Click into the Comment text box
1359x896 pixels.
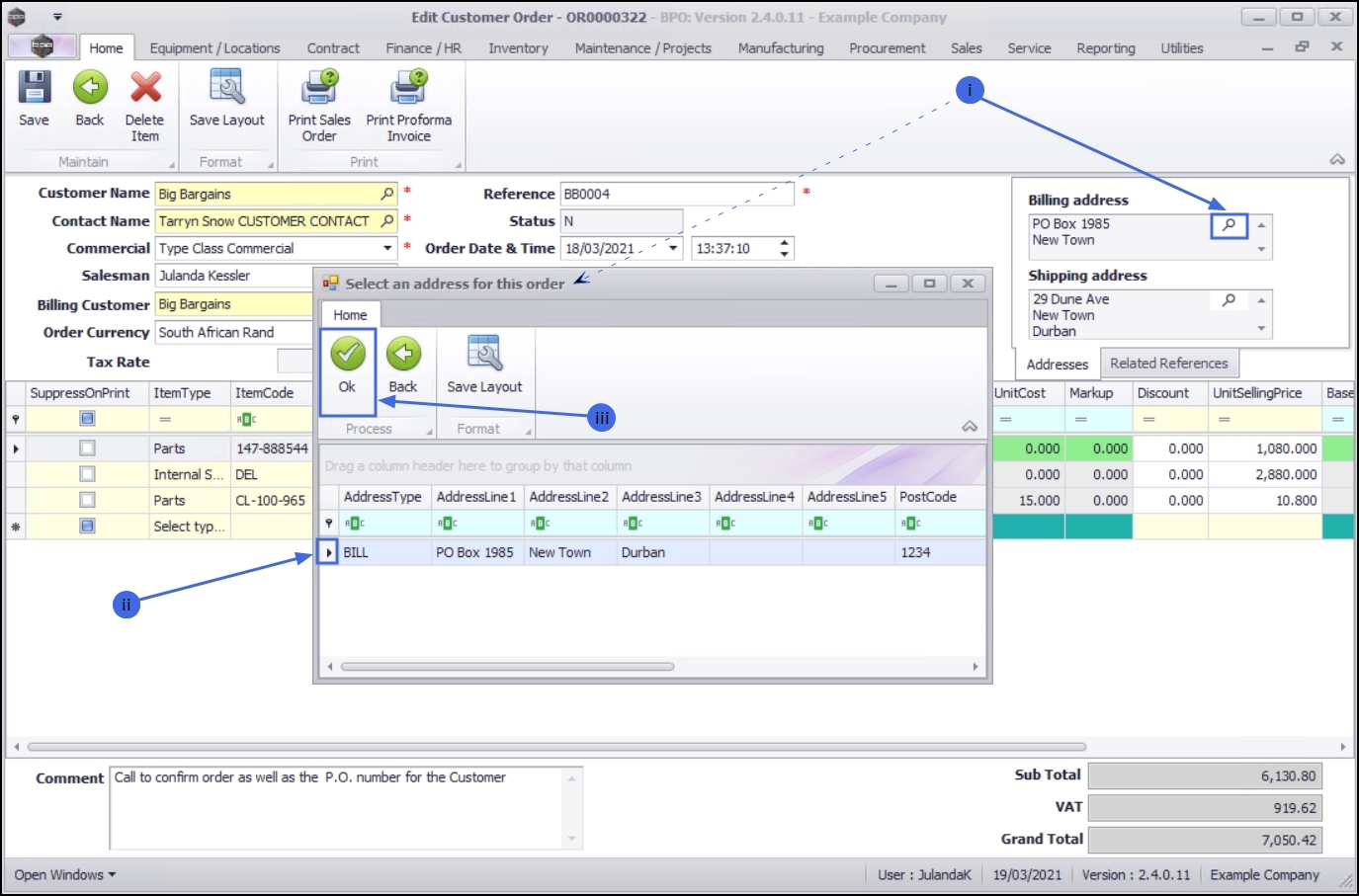tap(346, 807)
